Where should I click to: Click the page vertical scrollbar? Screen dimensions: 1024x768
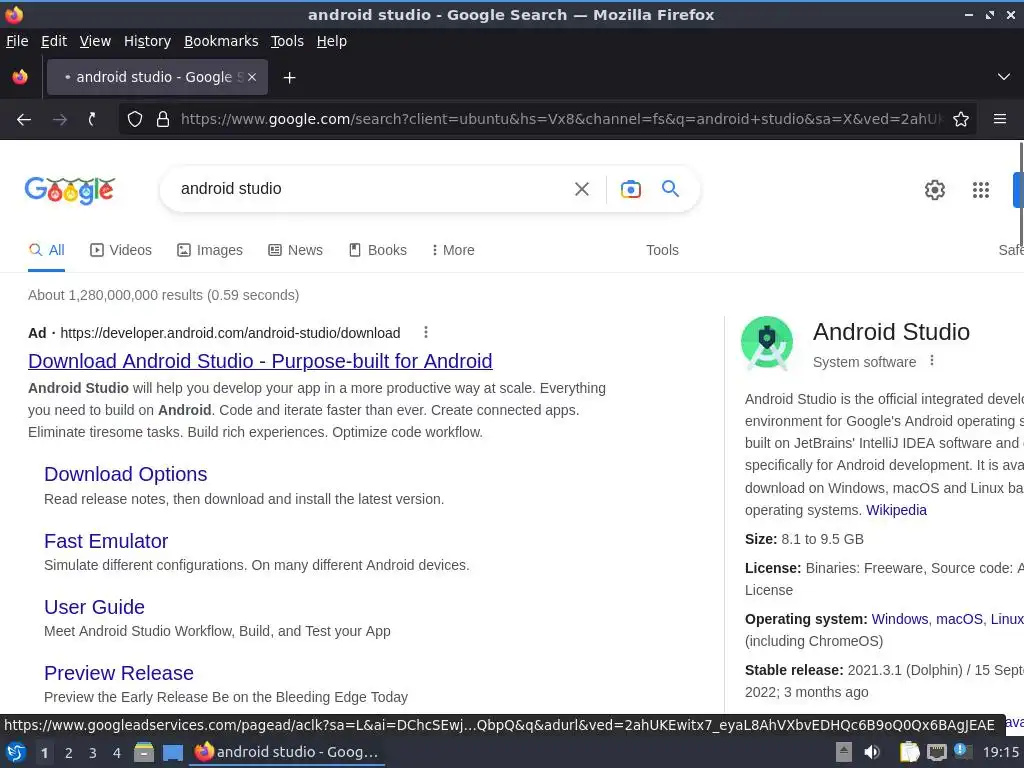(1021, 196)
